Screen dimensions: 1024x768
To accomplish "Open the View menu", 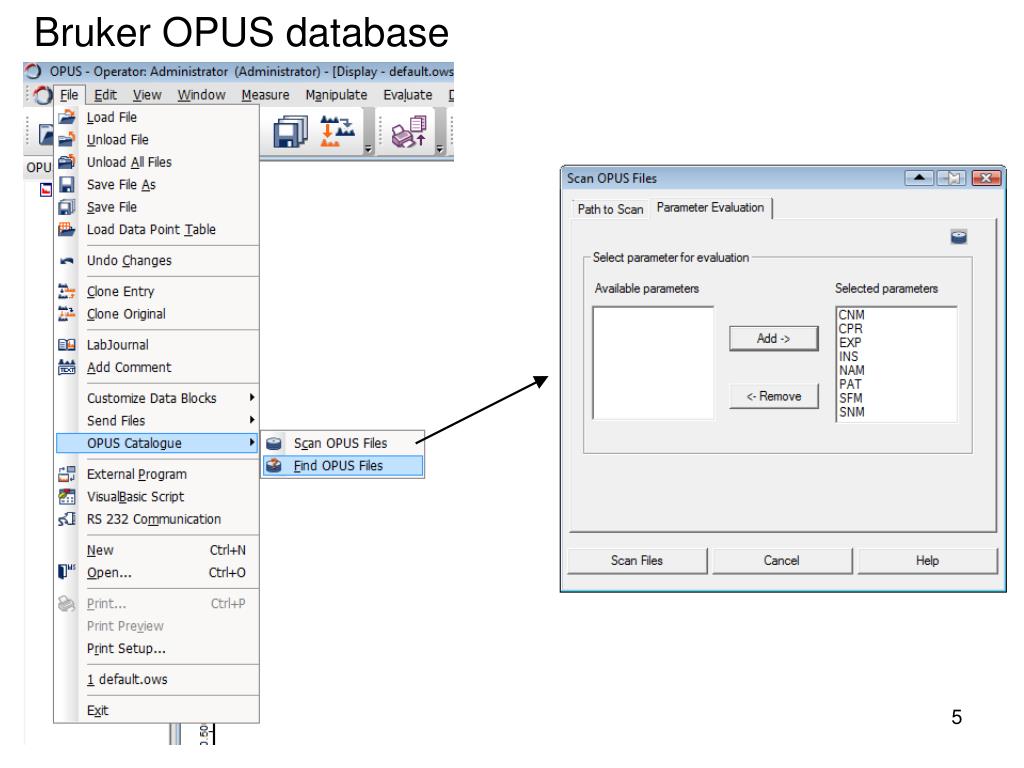I will coord(147,95).
